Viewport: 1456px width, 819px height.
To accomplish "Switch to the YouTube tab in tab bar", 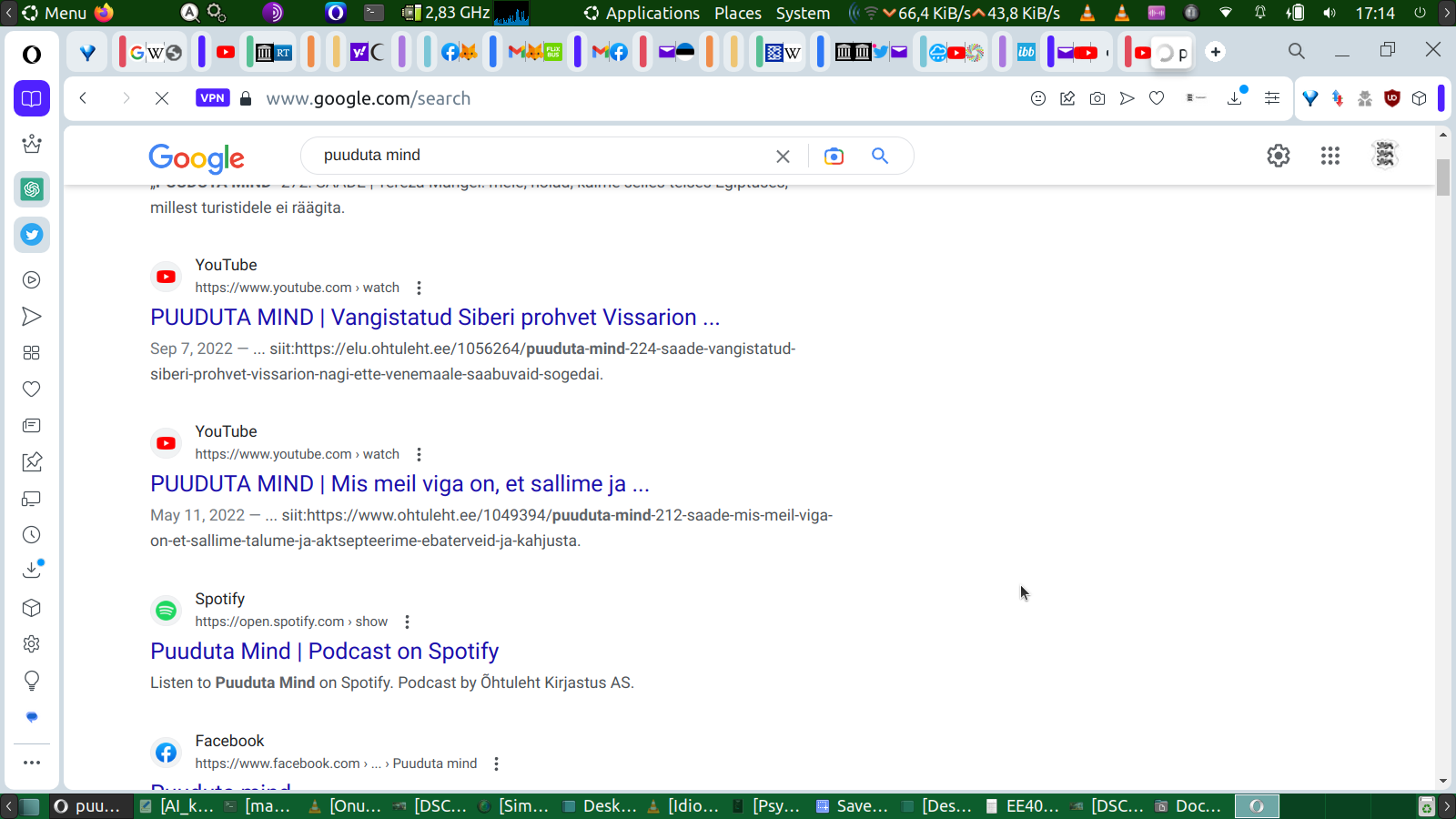I will pyautogui.click(x=226, y=52).
